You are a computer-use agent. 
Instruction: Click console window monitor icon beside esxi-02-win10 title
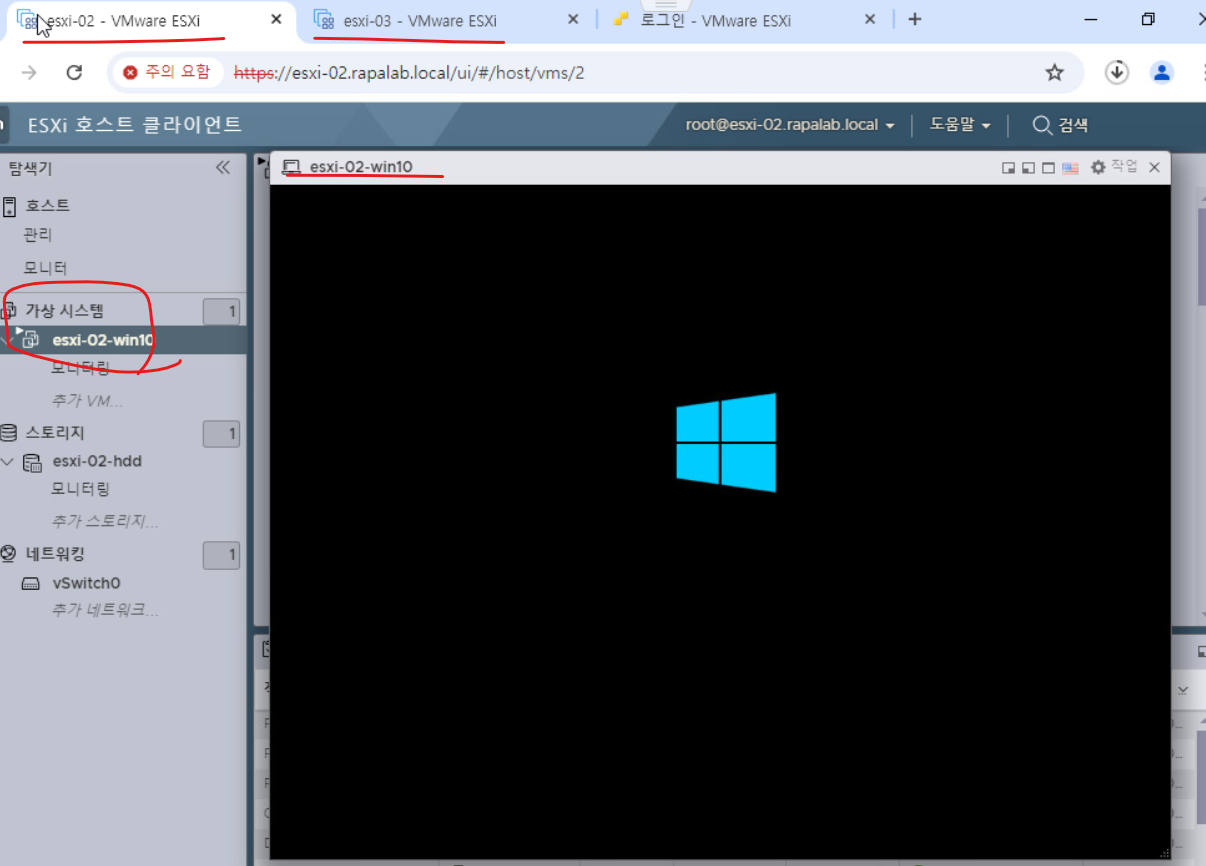(x=292, y=167)
